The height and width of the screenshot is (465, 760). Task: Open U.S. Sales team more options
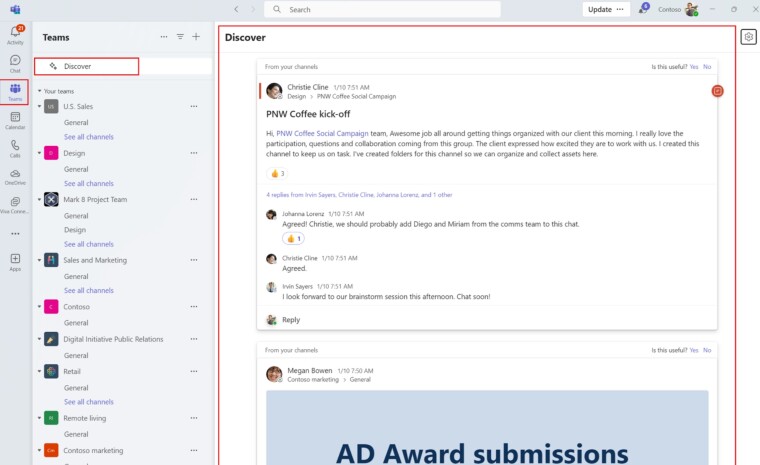pyautogui.click(x=194, y=106)
